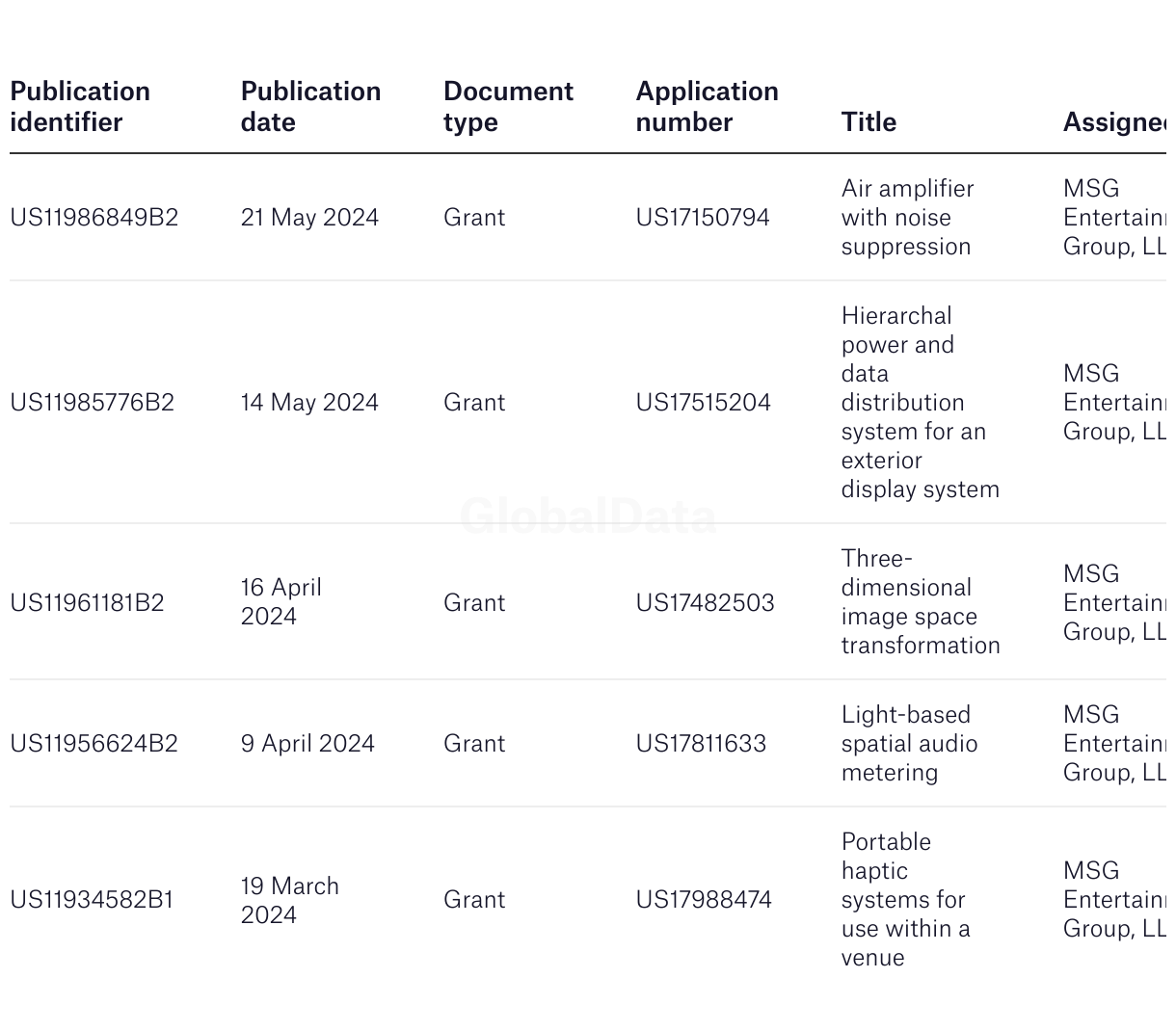This screenshot has height=1031, width=1176.
Task: Click the Publication date column header
Action: pos(310,106)
